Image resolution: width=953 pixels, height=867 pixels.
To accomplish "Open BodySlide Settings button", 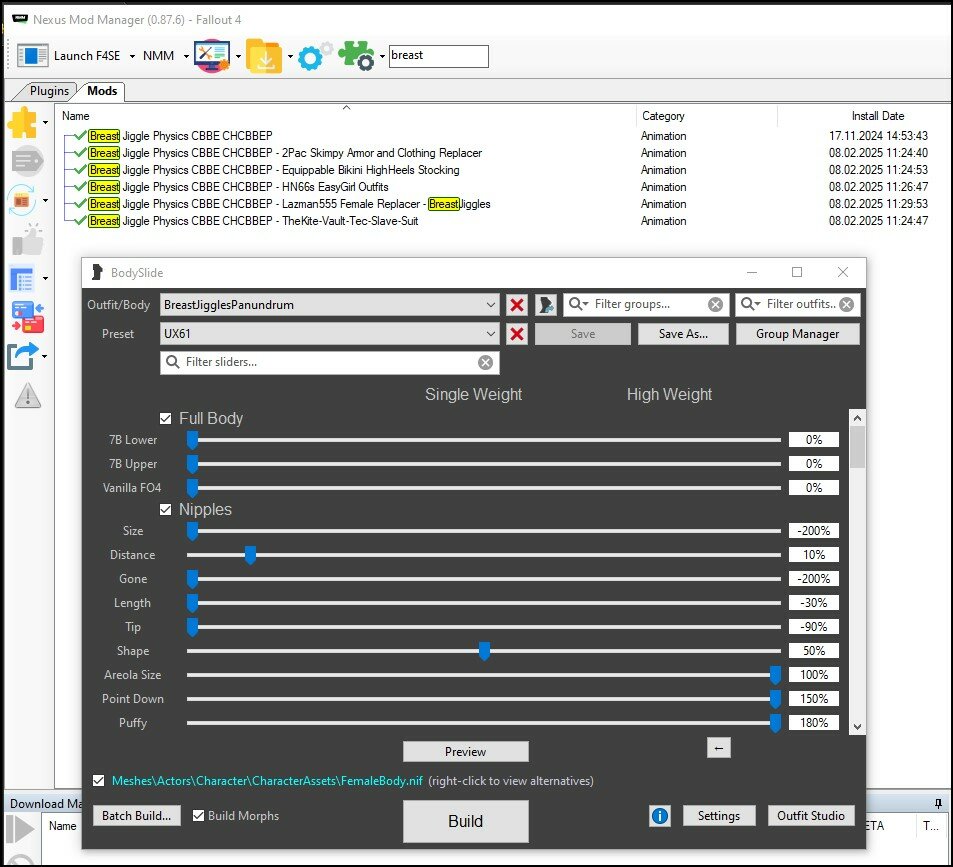I will pos(719,816).
